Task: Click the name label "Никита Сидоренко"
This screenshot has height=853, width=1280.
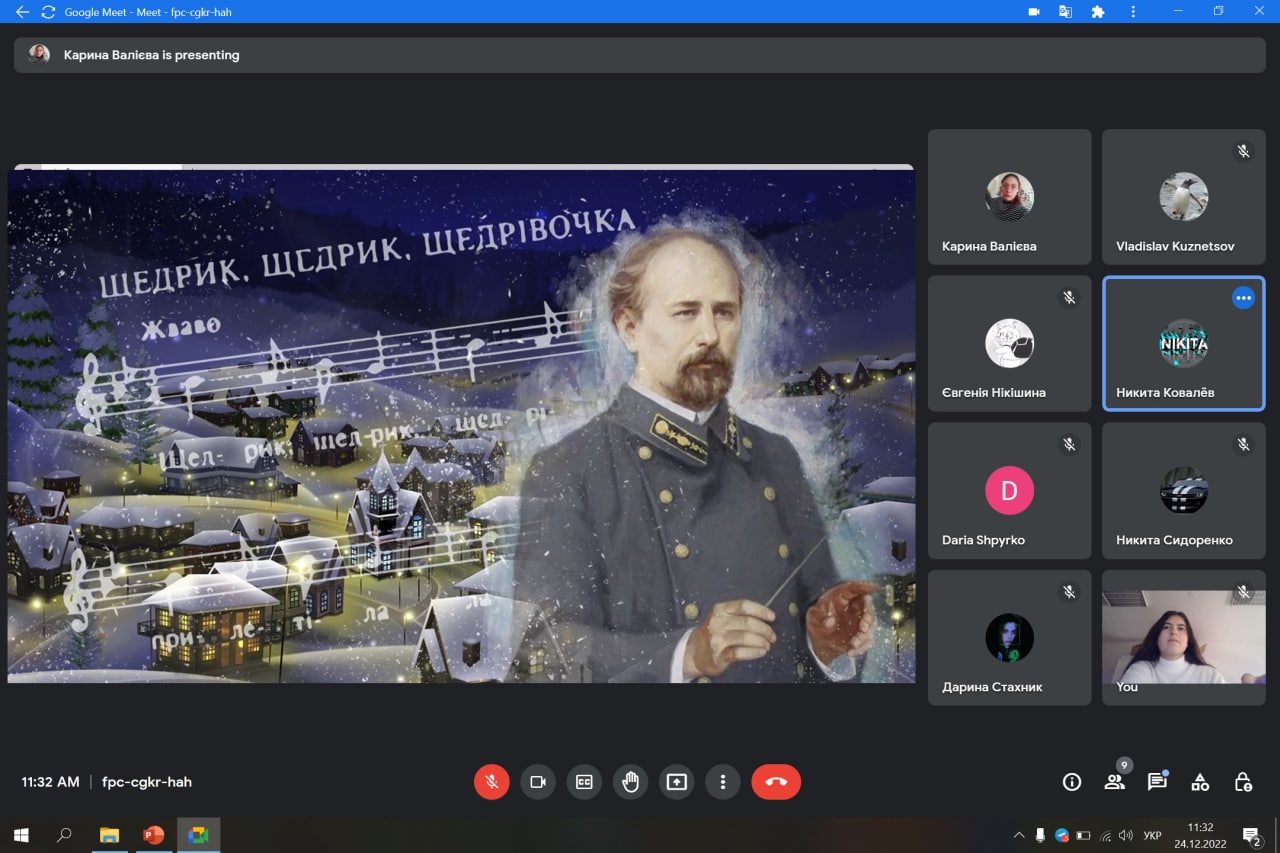Action: coord(1174,540)
